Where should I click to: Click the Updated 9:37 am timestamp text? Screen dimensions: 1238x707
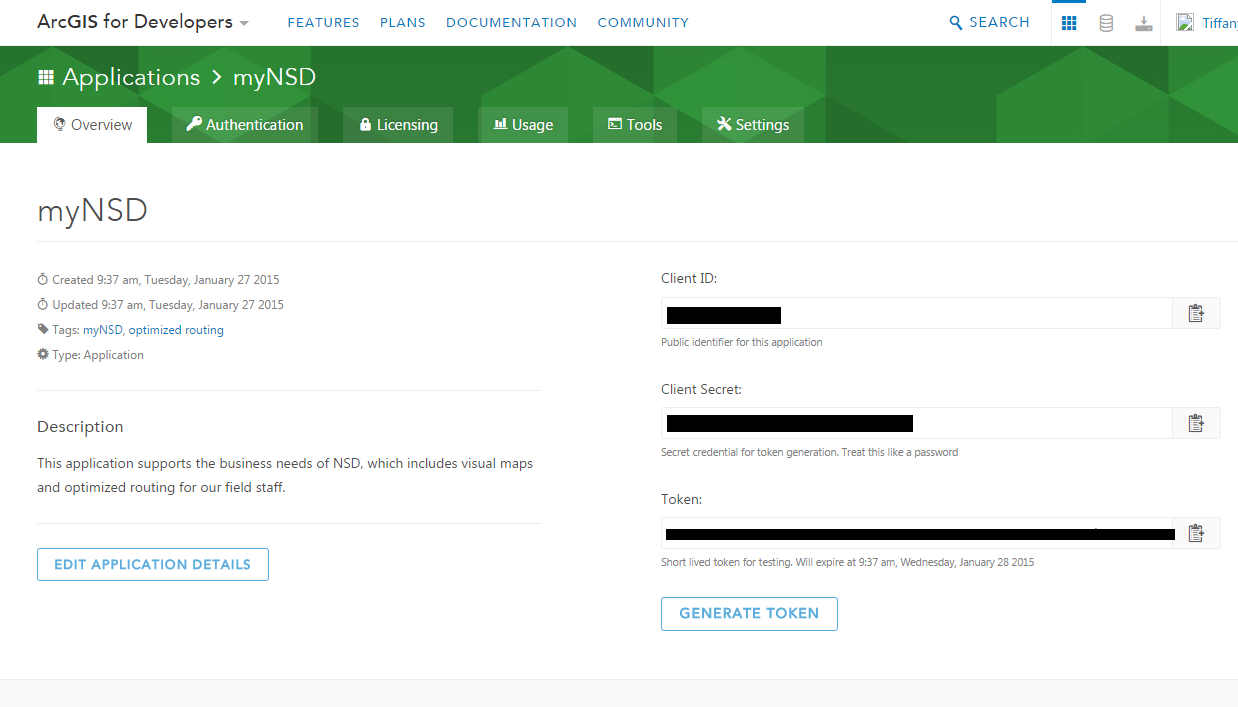click(168, 305)
